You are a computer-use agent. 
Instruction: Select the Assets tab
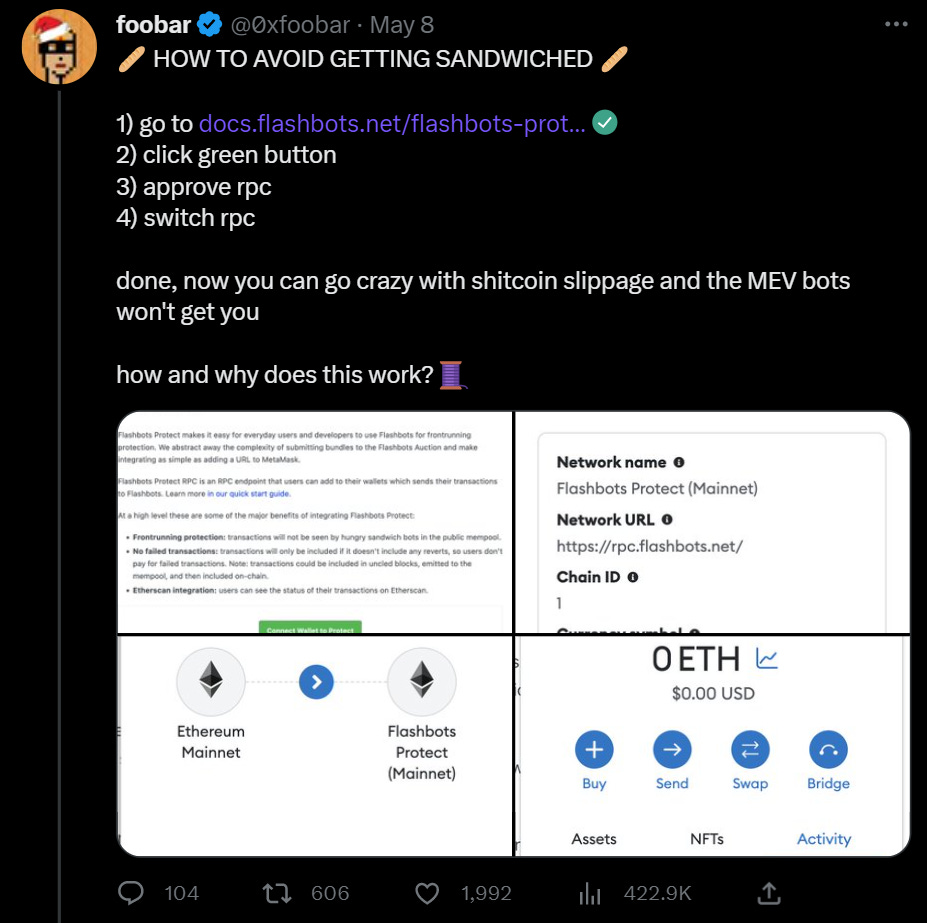(x=594, y=839)
